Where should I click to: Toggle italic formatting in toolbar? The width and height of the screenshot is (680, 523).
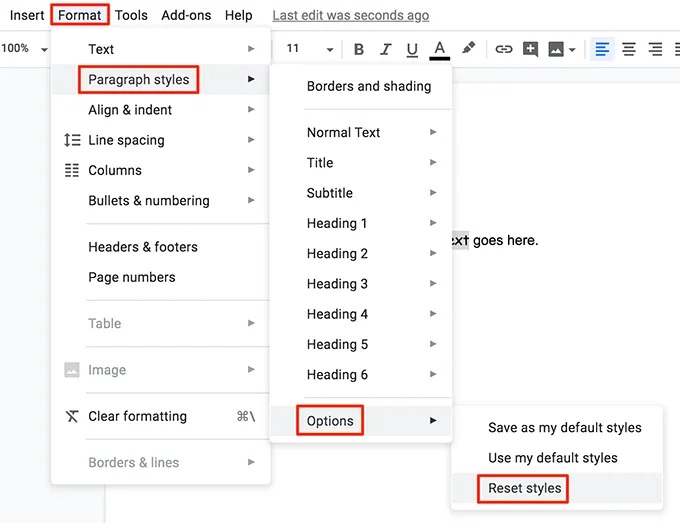point(386,49)
